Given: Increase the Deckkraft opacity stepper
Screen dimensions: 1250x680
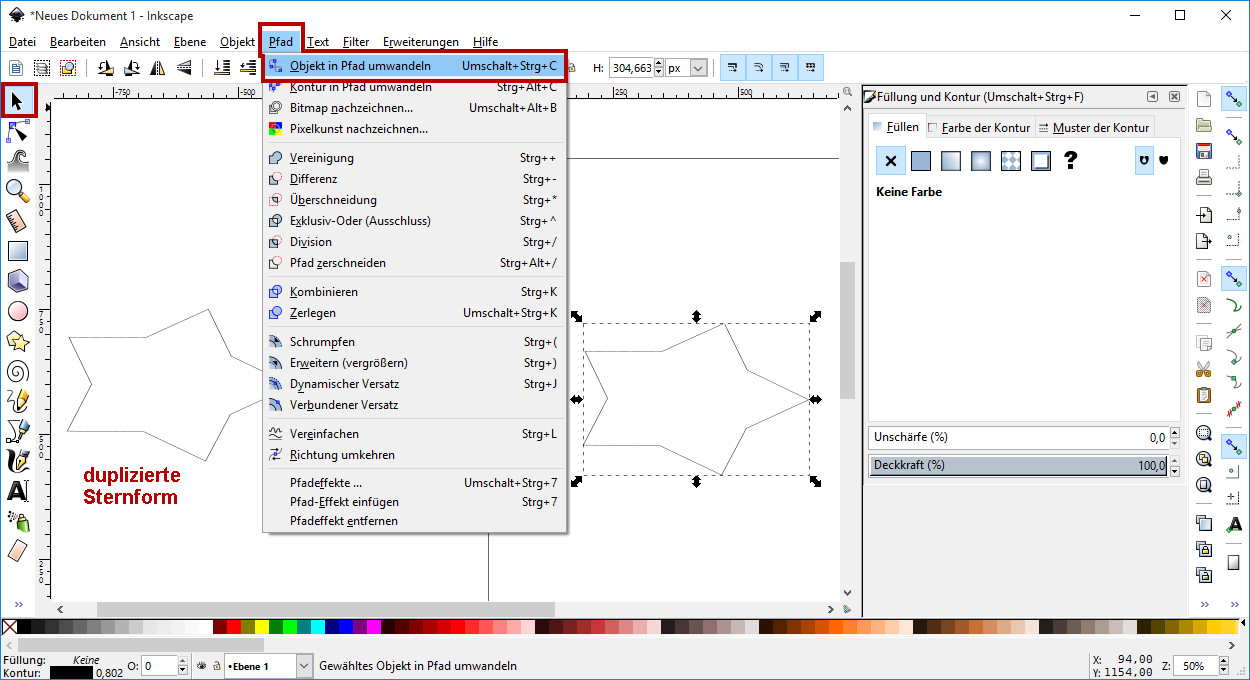Looking at the screenshot, I should pos(1175,462).
